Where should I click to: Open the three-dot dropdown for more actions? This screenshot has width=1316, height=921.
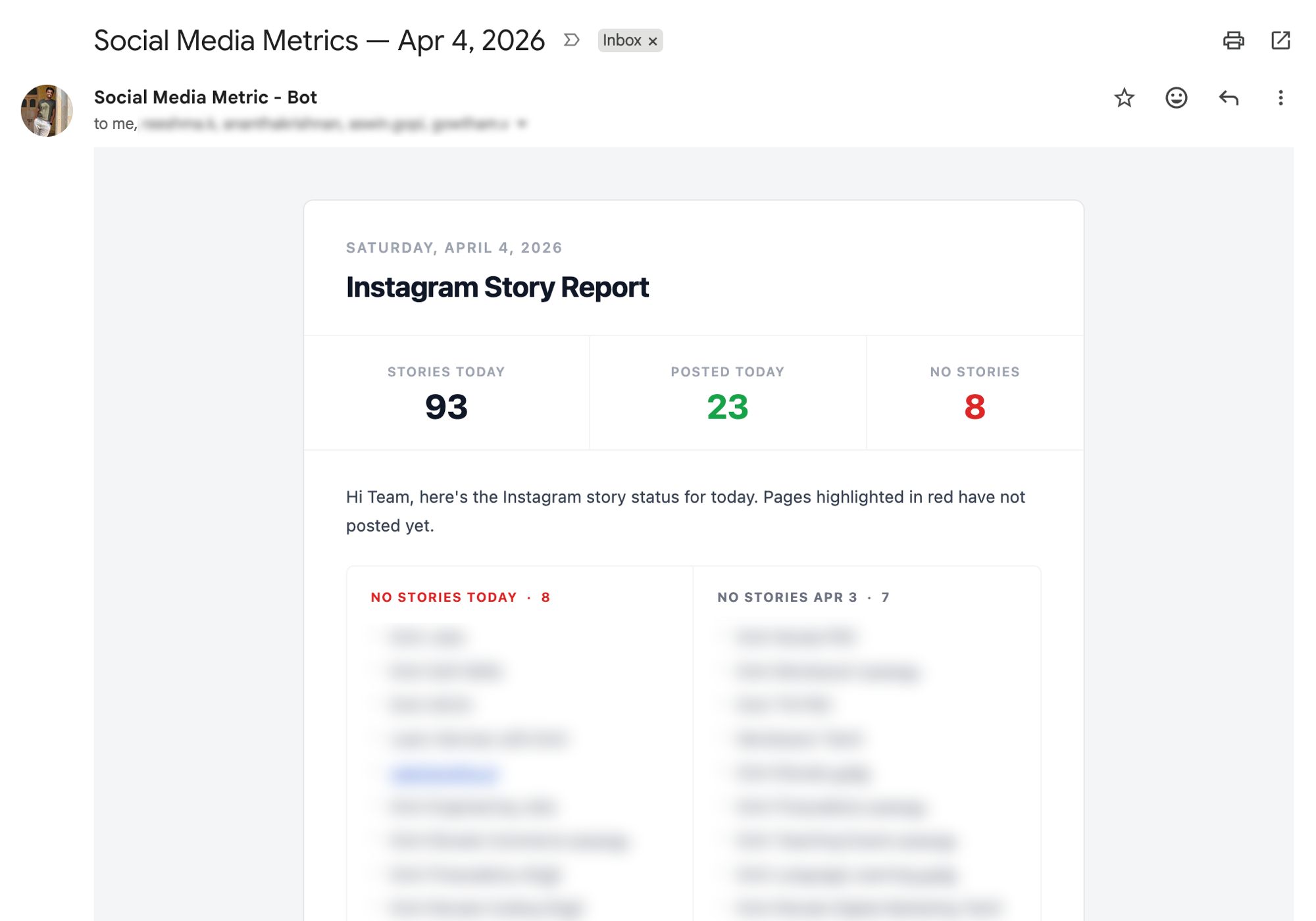click(x=1280, y=97)
